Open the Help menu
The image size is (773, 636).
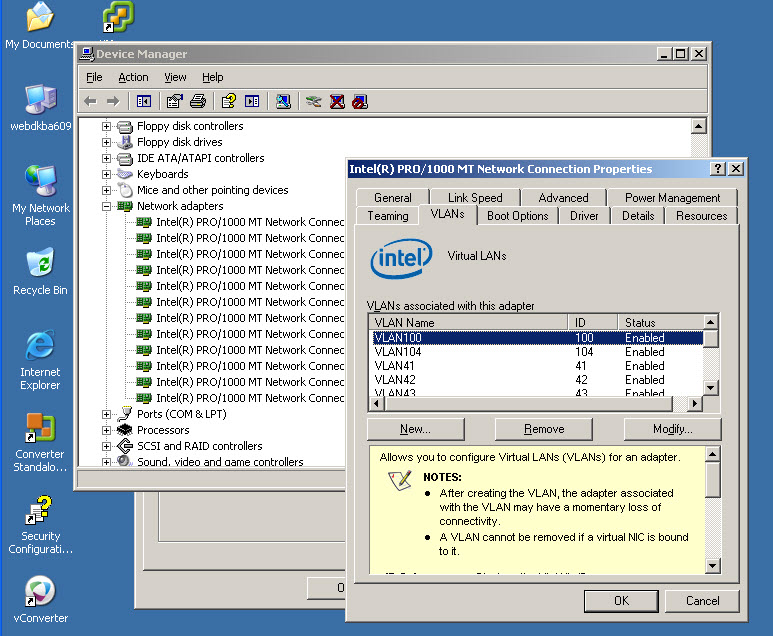click(x=212, y=77)
